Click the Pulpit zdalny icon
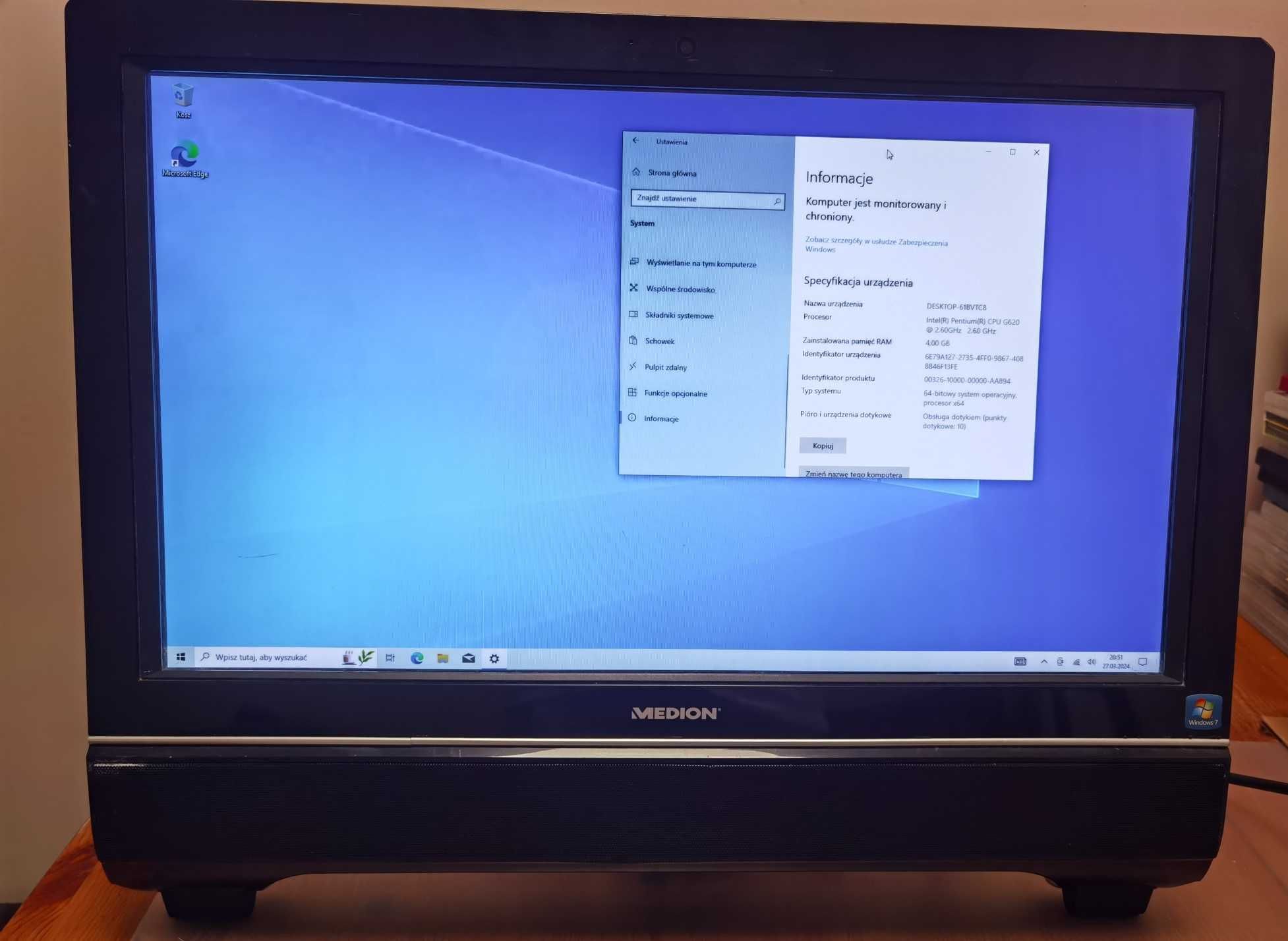Viewport: 1288px width, 941px height. click(633, 366)
